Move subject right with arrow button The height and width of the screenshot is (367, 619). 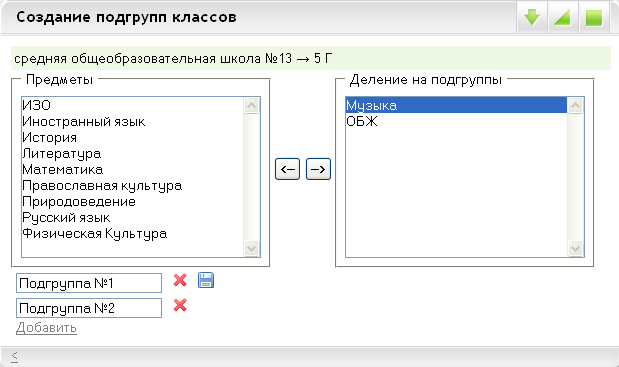click(x=318, y=169)
